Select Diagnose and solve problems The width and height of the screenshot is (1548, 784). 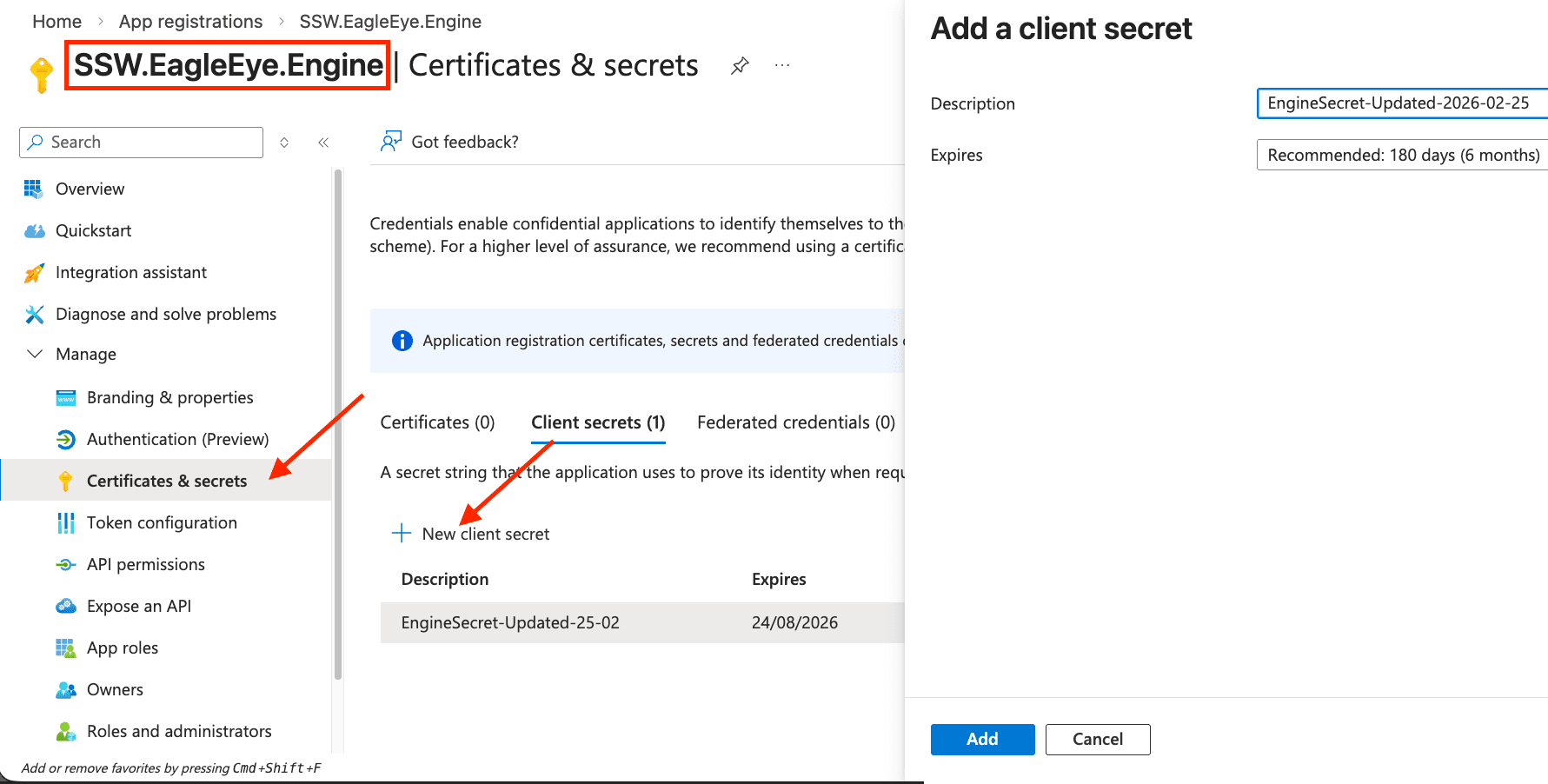point(165,314)
